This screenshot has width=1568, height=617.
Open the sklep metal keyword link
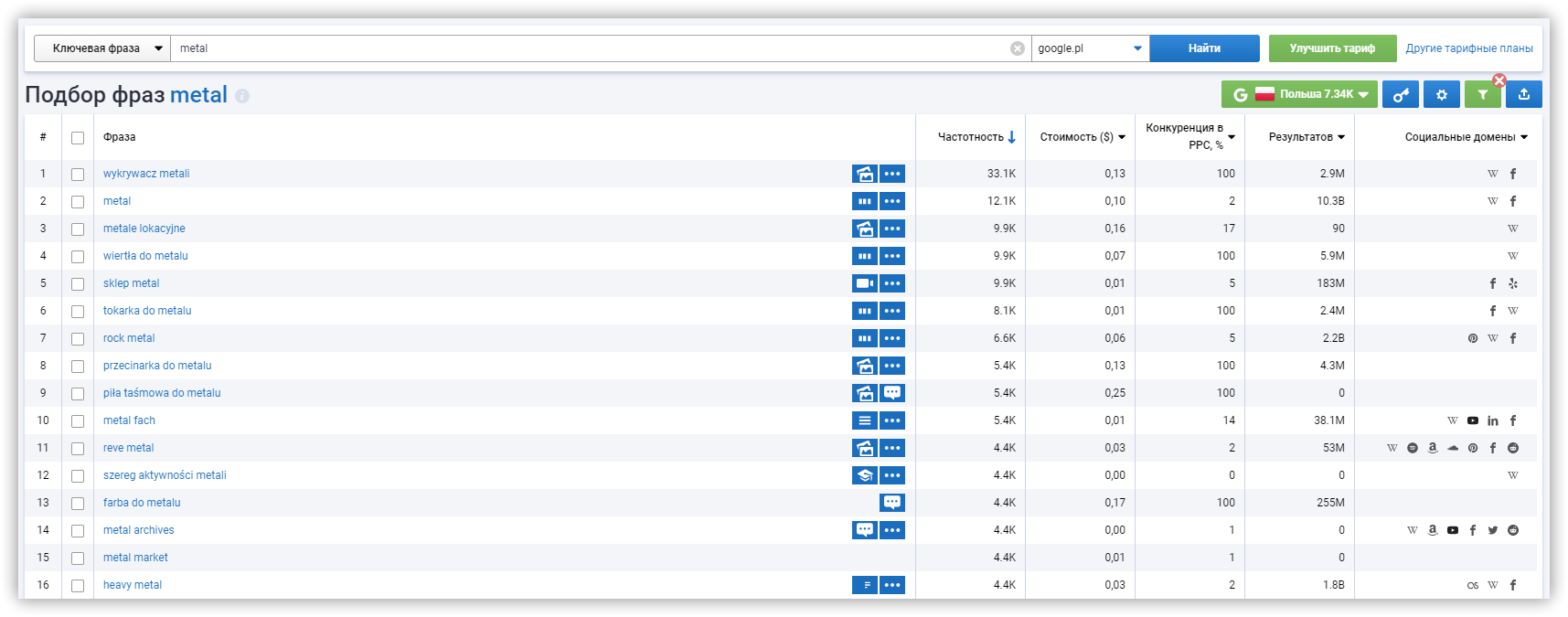(131, 283)
